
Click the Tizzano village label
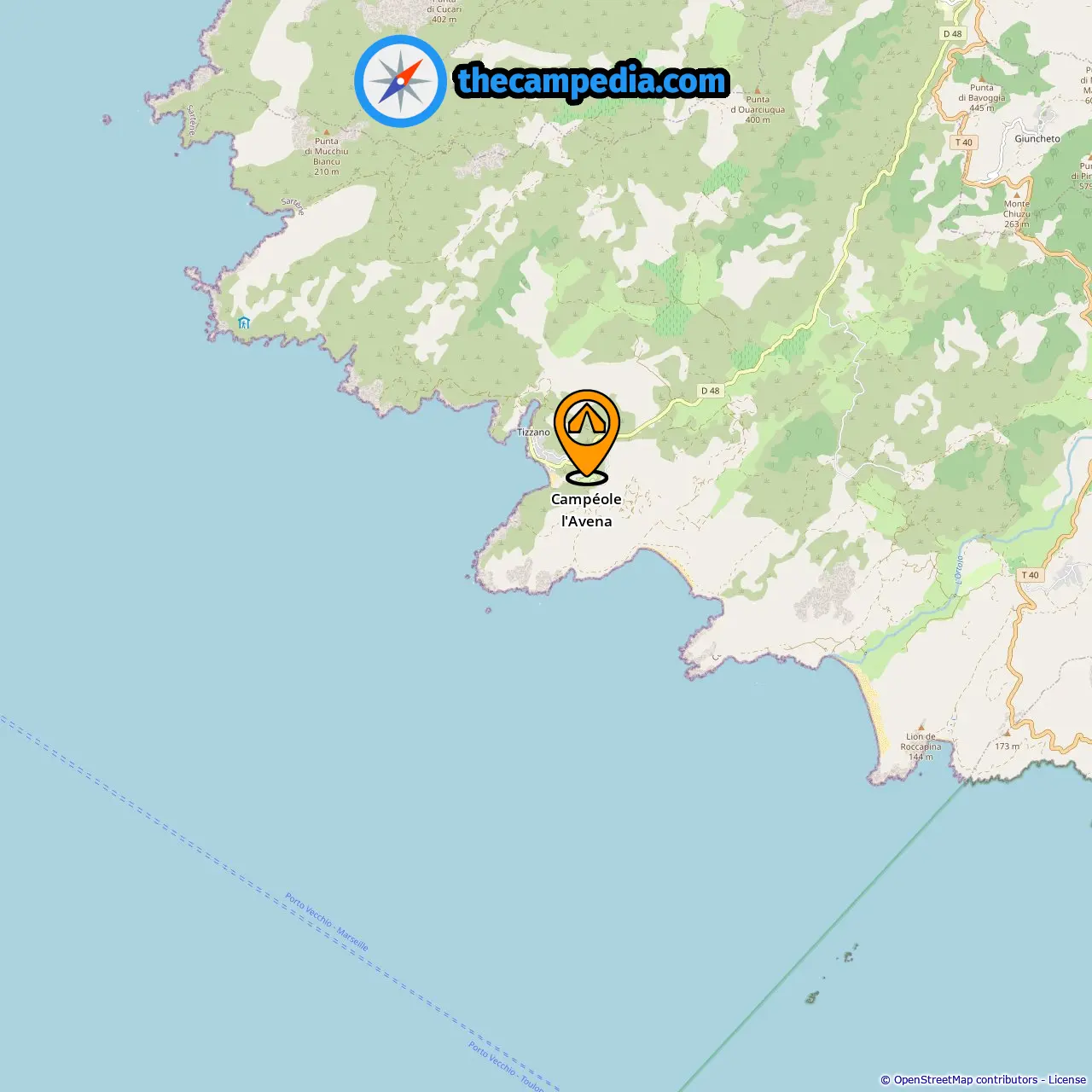[533, 433]
